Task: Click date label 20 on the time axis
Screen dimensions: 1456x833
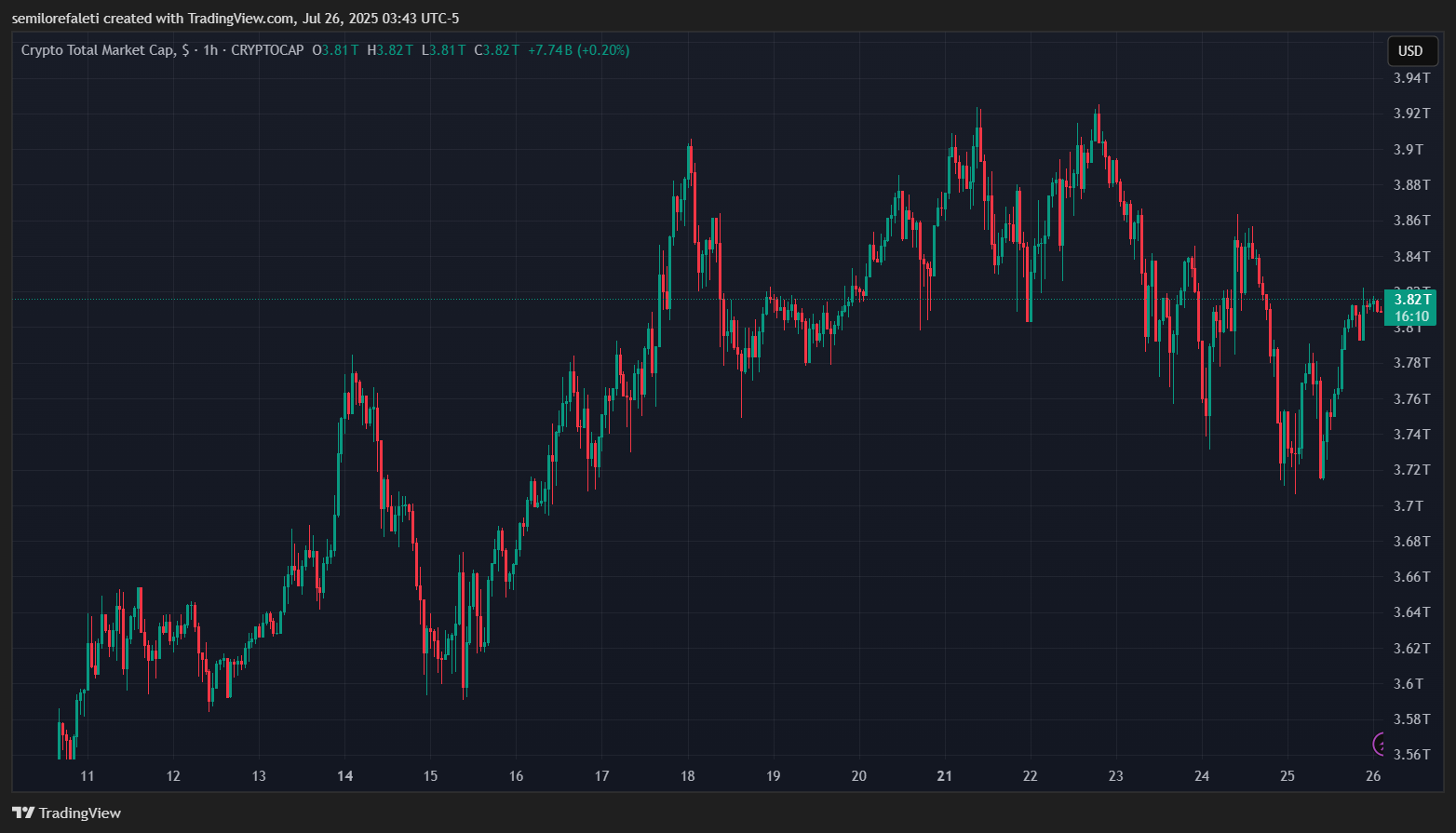Action: tap(859, 776)
